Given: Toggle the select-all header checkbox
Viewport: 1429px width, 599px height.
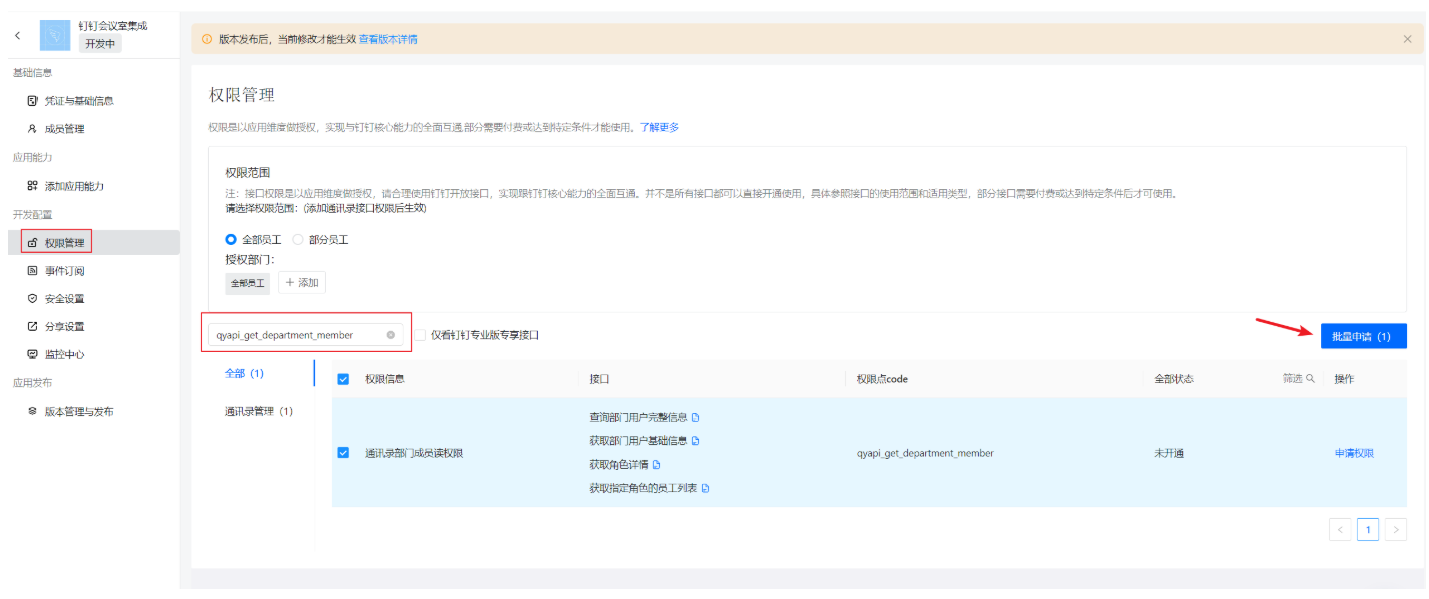Looking at the screenshot, I should pyautogui.click(x=344, y=379).
